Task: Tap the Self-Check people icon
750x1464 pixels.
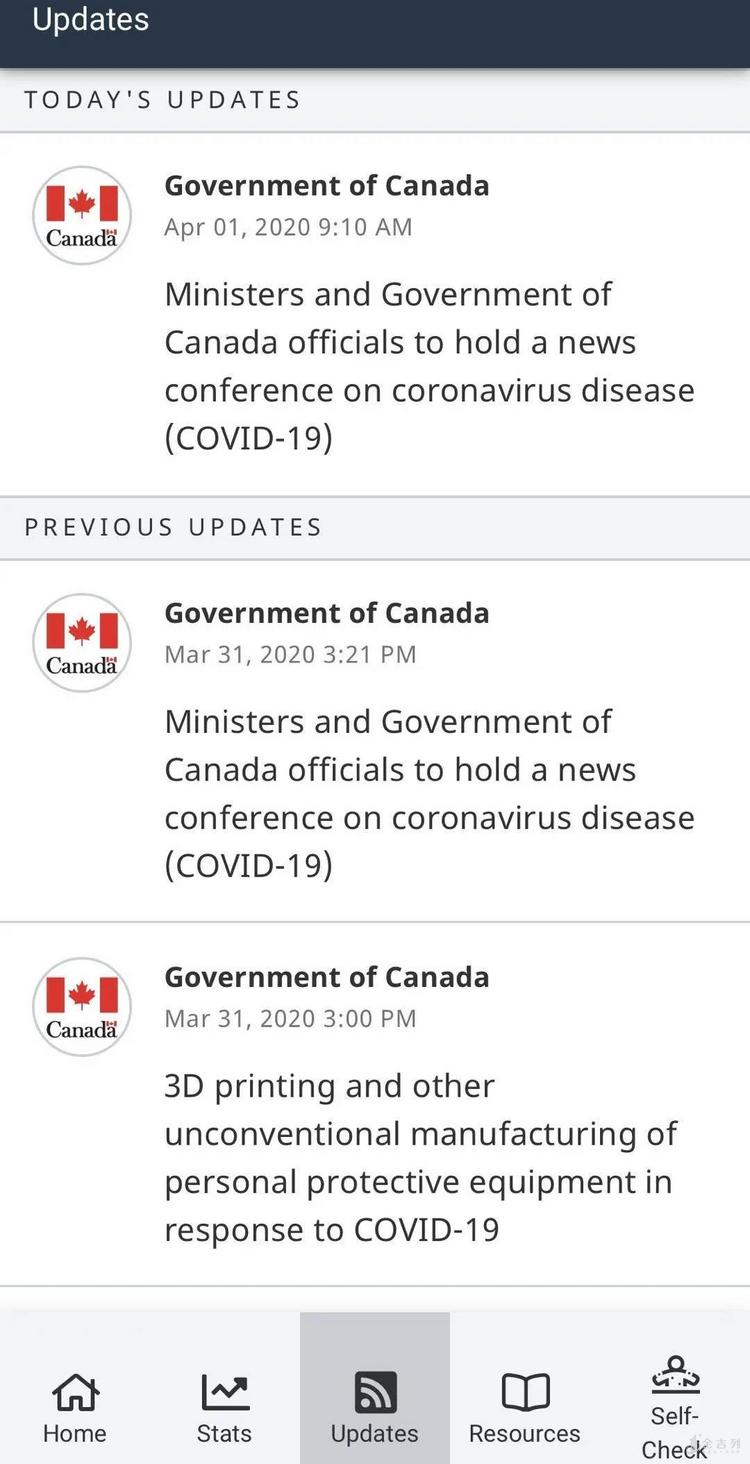Action: 675,1375
